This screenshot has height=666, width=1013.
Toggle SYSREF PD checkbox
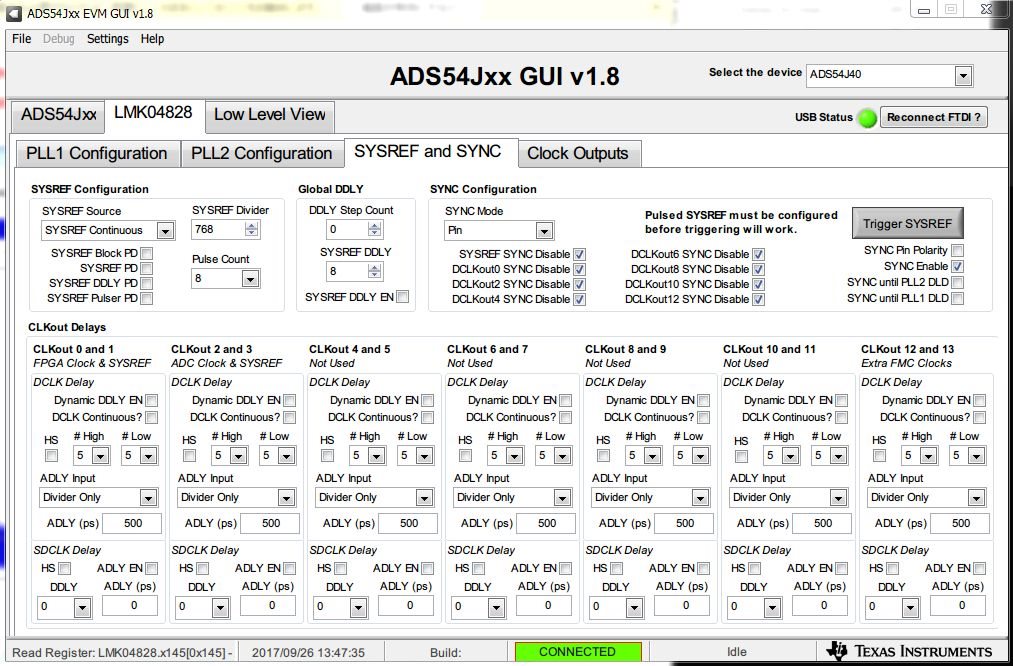(x=147, y=268)
